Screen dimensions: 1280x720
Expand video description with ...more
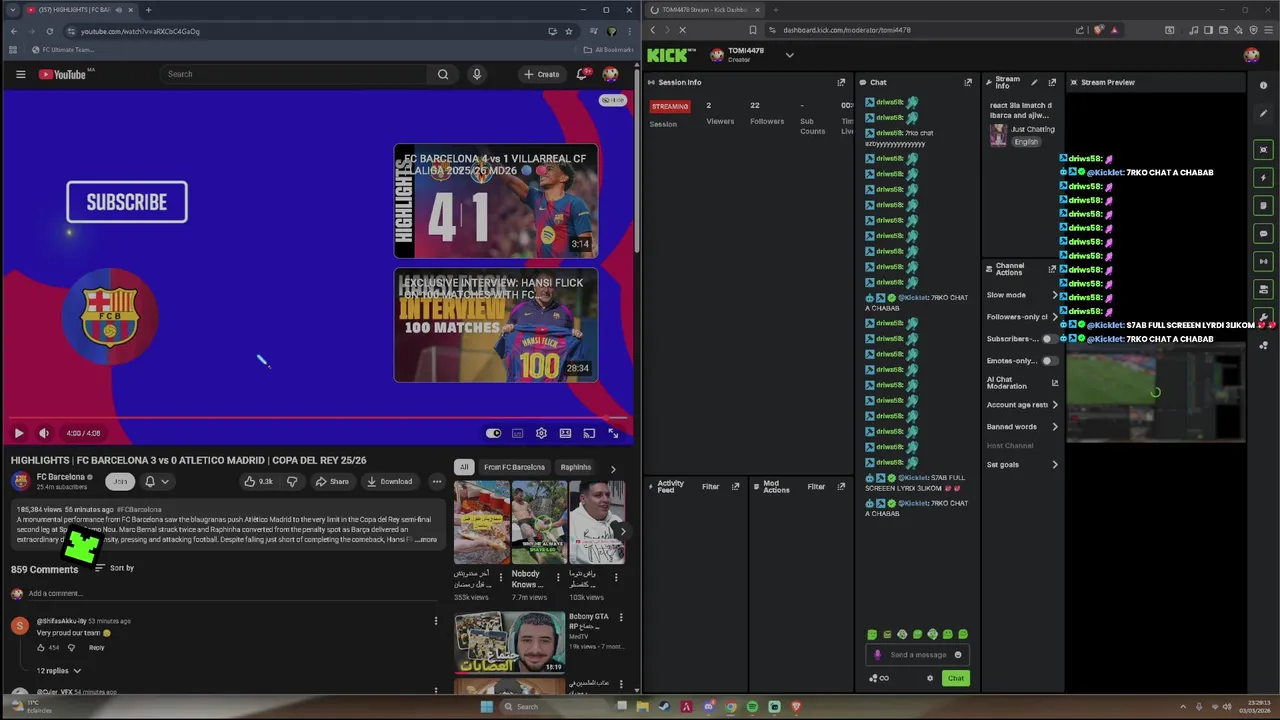(426, 540)
